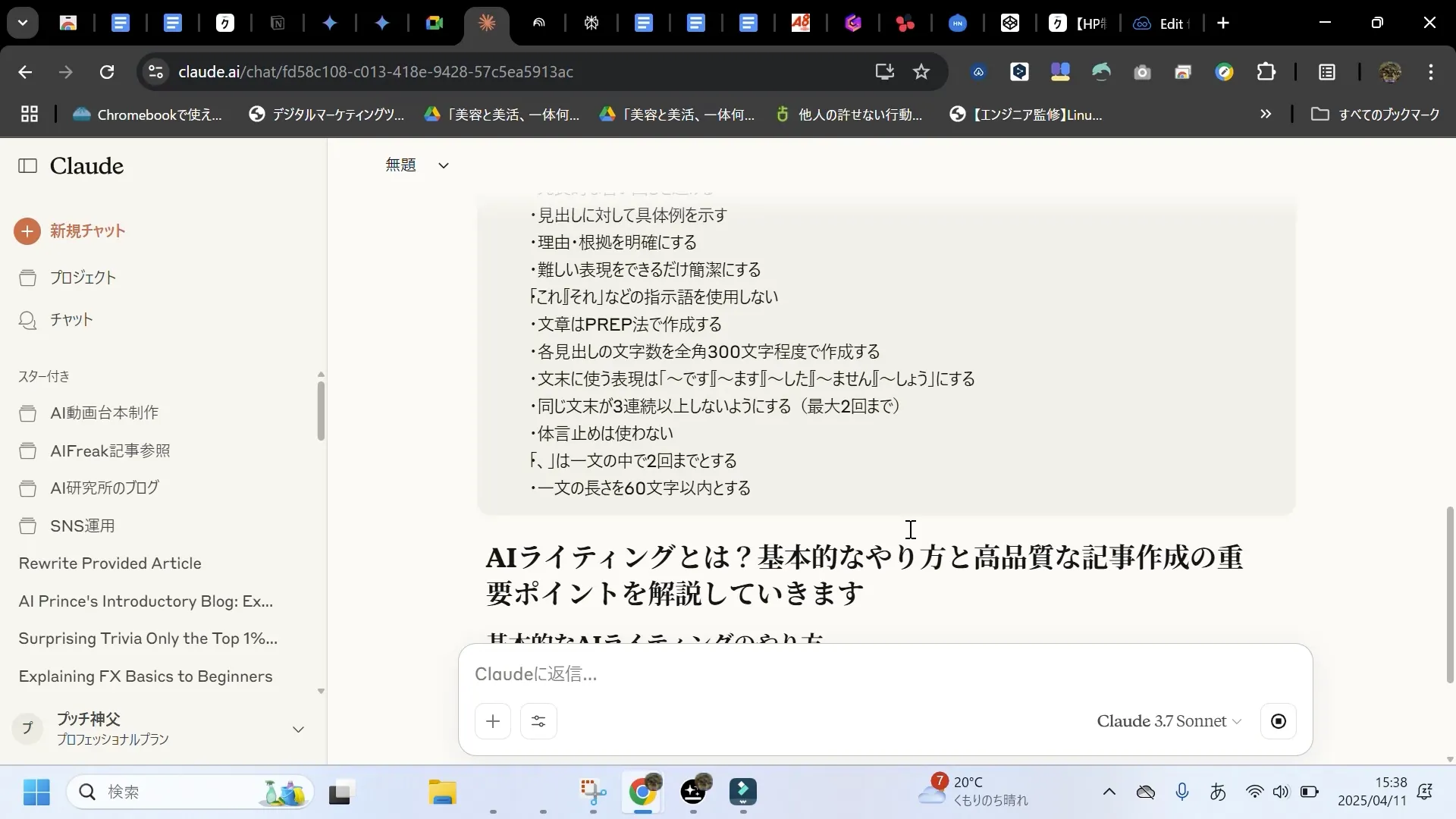Image resolution: width=1456 pixels, height=819 pixels.
Task: Open the attach file plus icon in chat input
Action: (493, 721)
